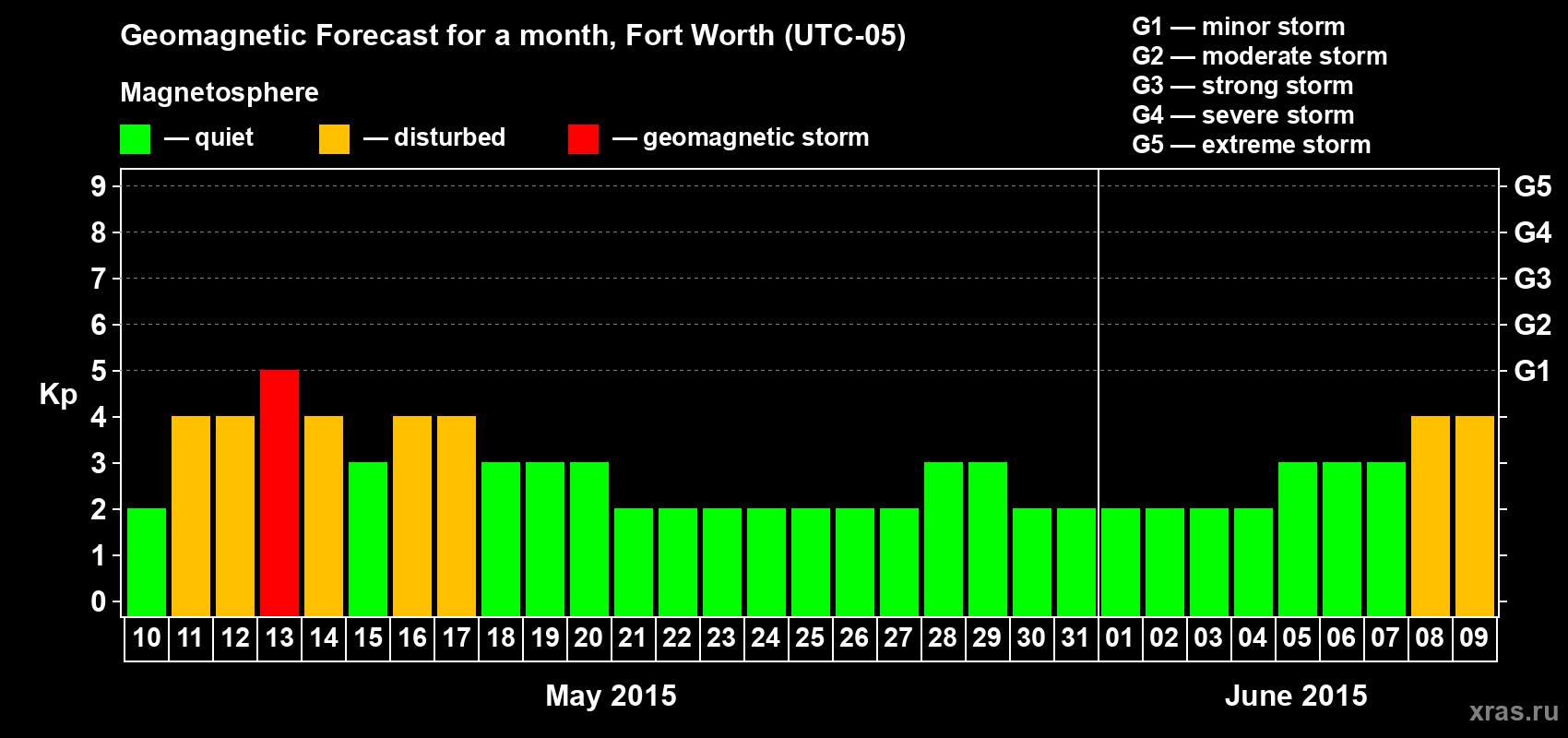Select the orange bar for May 11
Image resolution: width=1568 pixels, height=738 pixels.
191,516
